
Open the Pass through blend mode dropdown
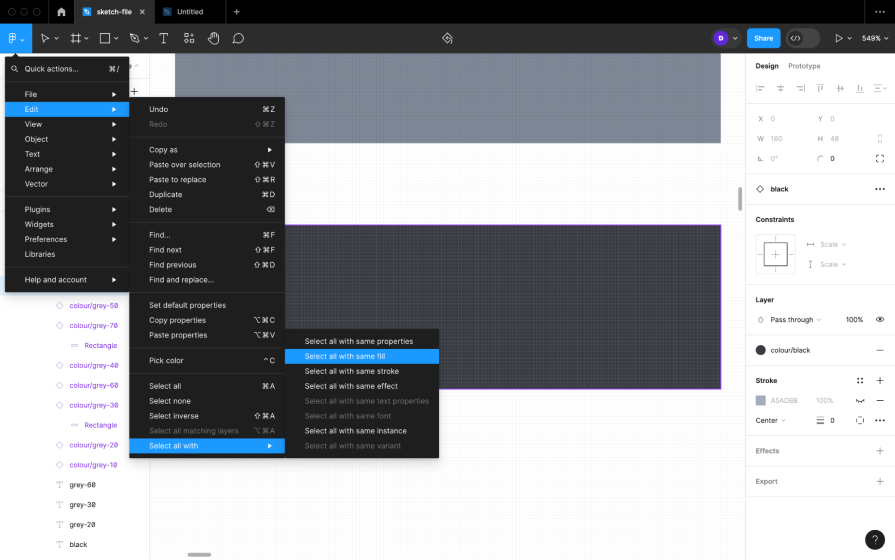tap(794, 320)
